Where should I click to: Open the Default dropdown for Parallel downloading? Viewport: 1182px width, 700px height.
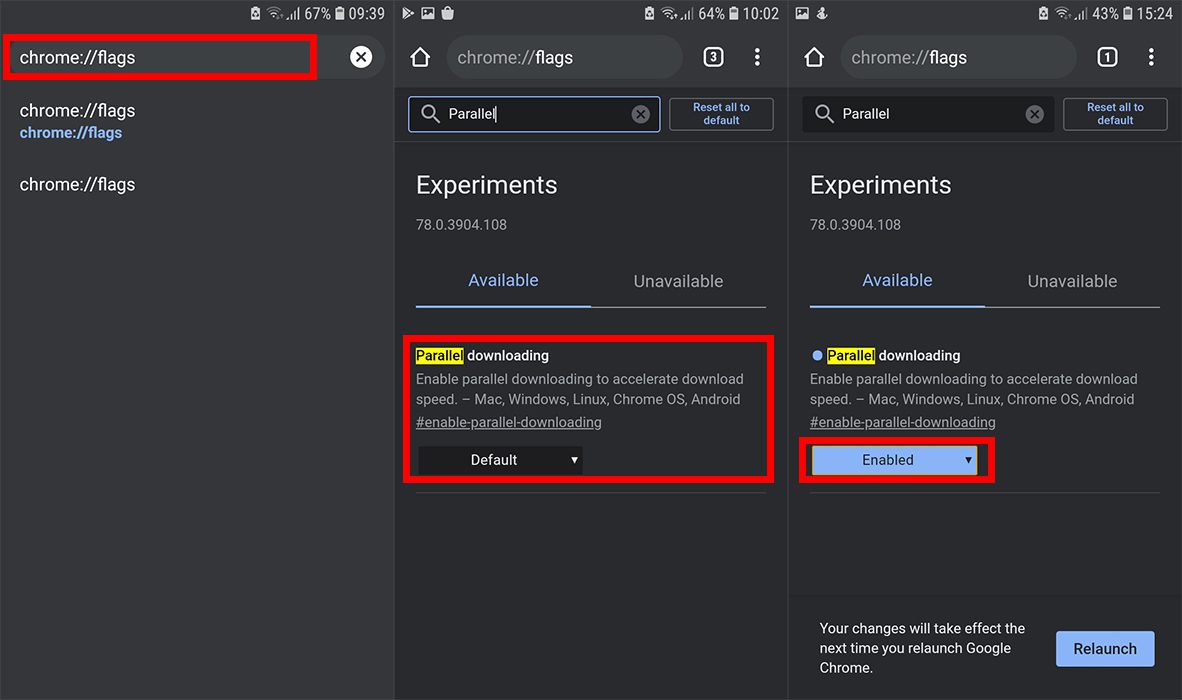coord(501,460)
